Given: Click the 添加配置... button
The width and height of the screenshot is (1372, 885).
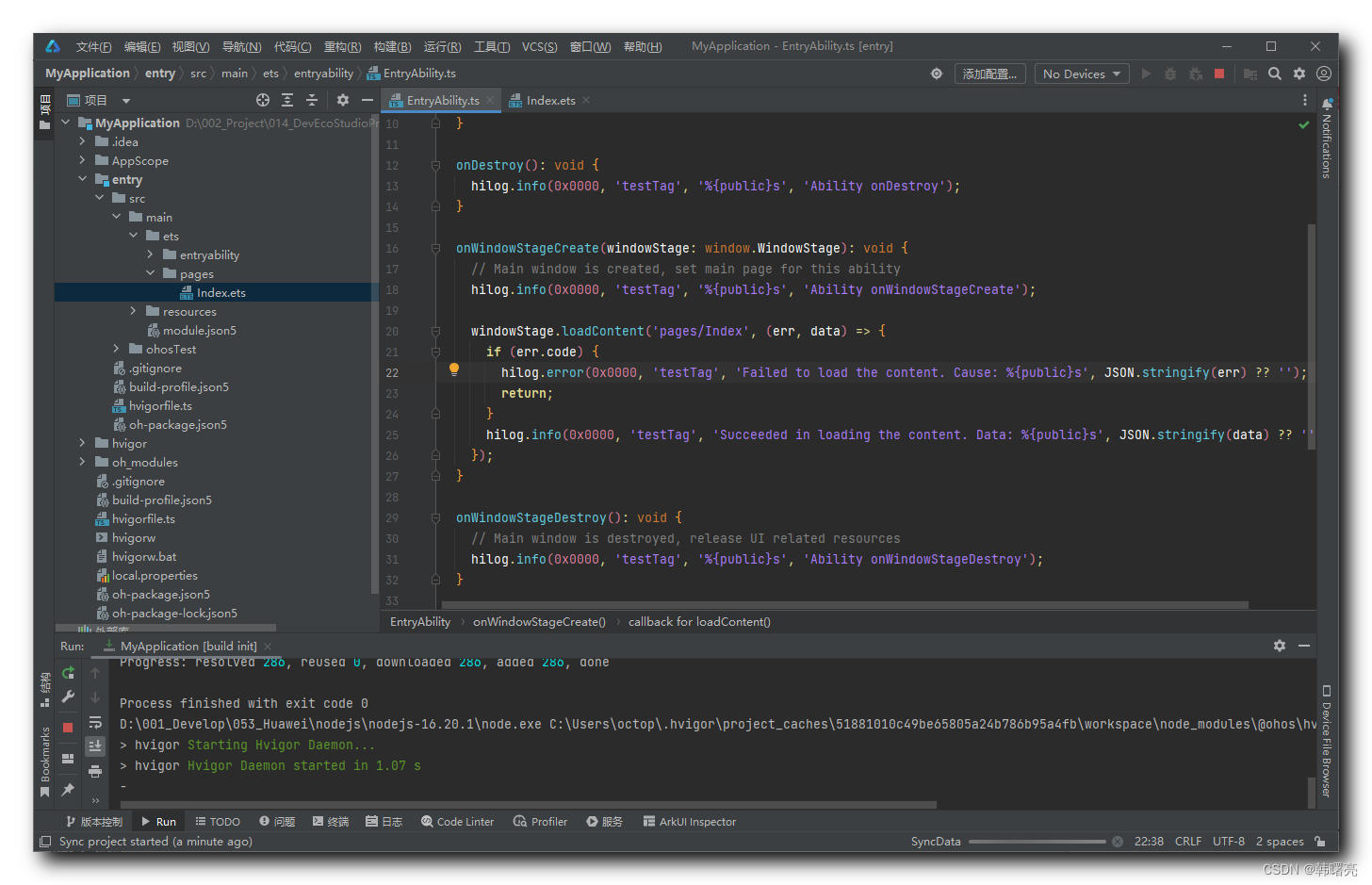Looking at the screenshot, I should 989,74.
